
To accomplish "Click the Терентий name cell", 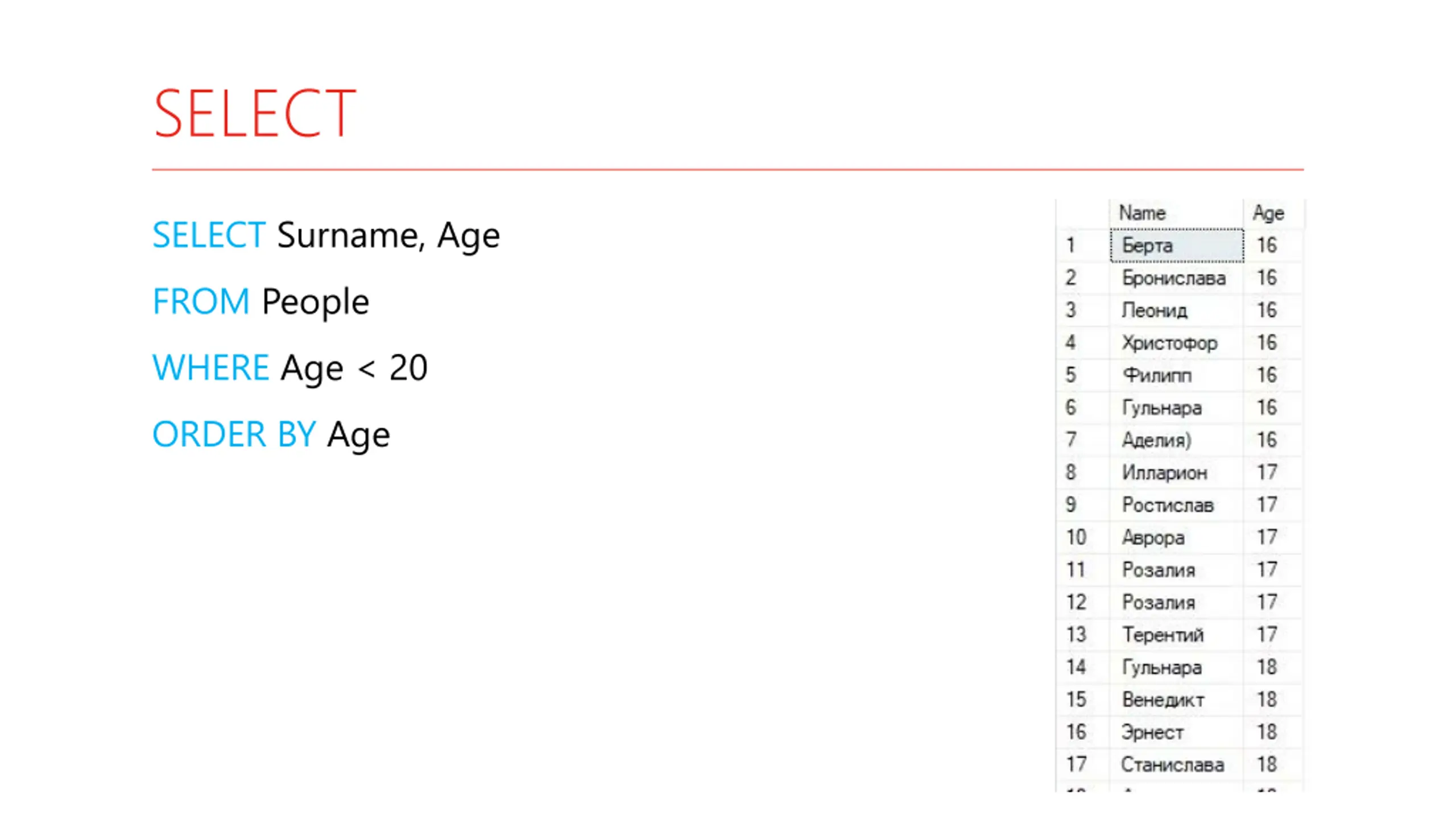I will (x=1176, y=635).
